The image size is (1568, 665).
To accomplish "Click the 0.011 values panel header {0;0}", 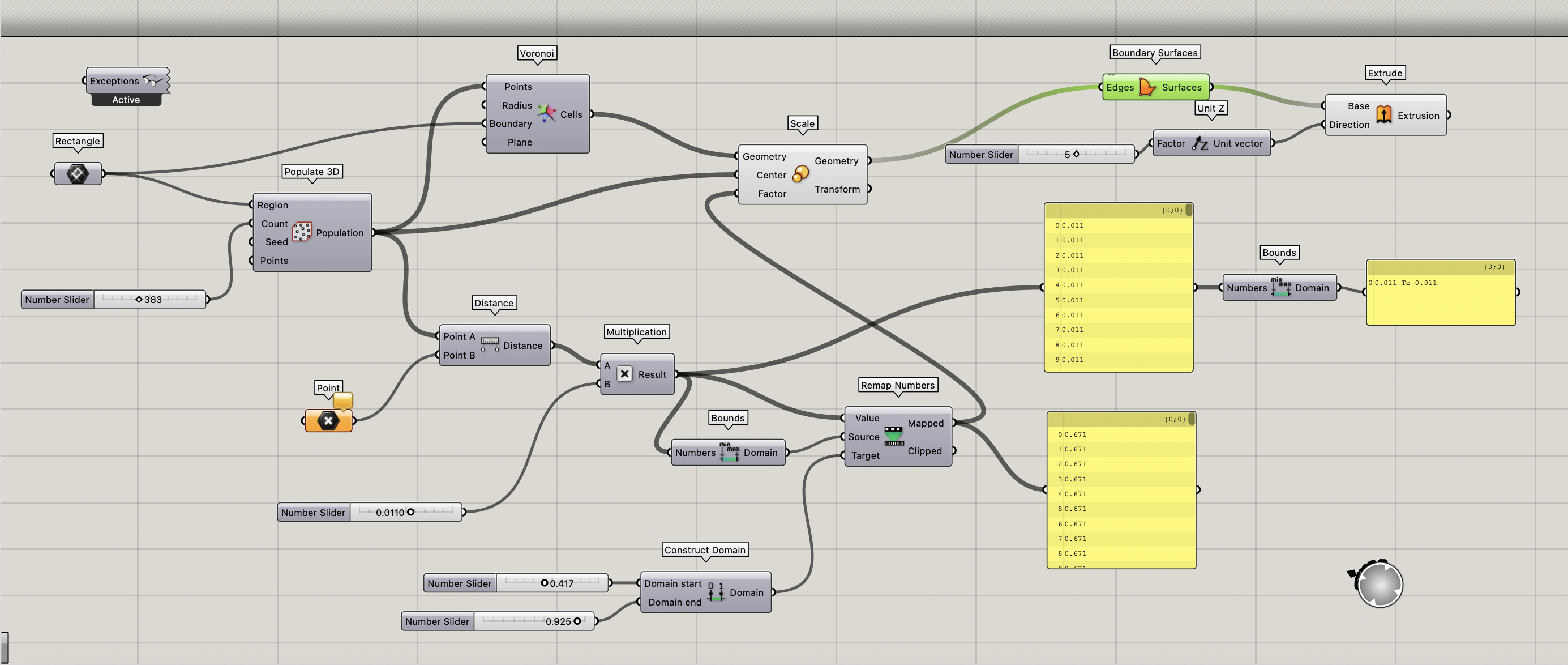I will point(1172,210).
